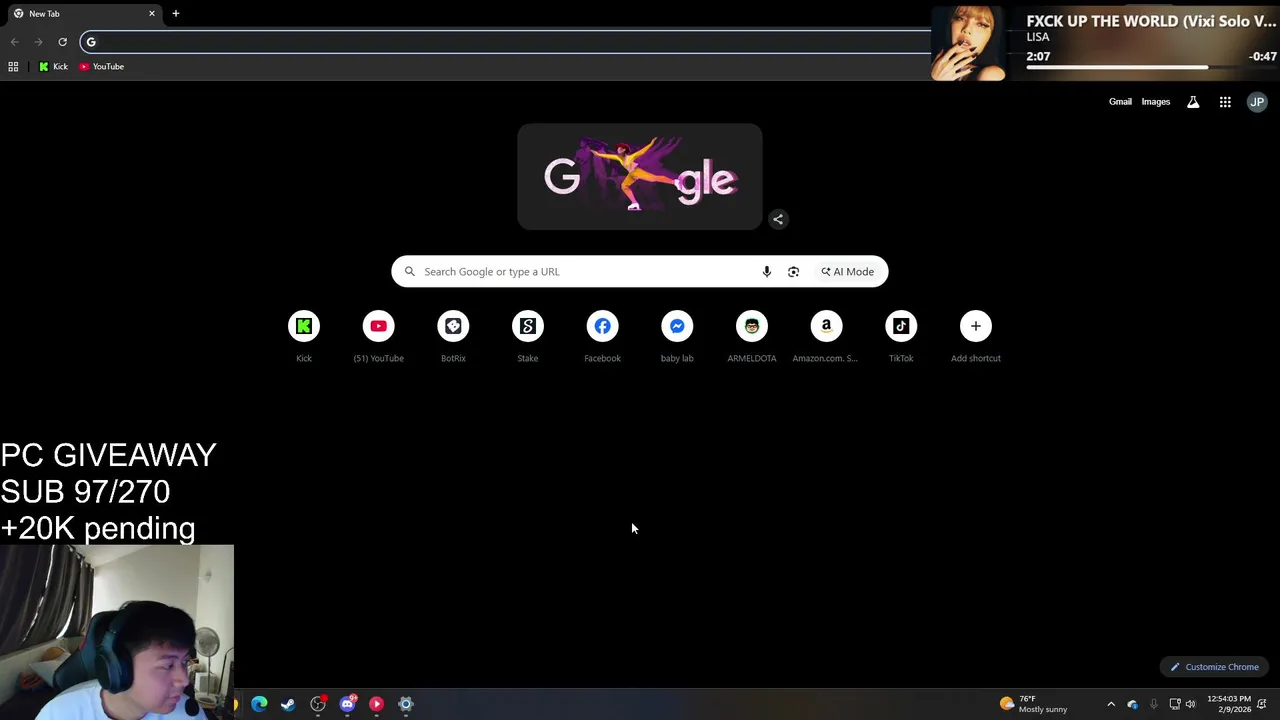Click the Chrome address bar
1280x720 pixels.
tap(505, 41)
